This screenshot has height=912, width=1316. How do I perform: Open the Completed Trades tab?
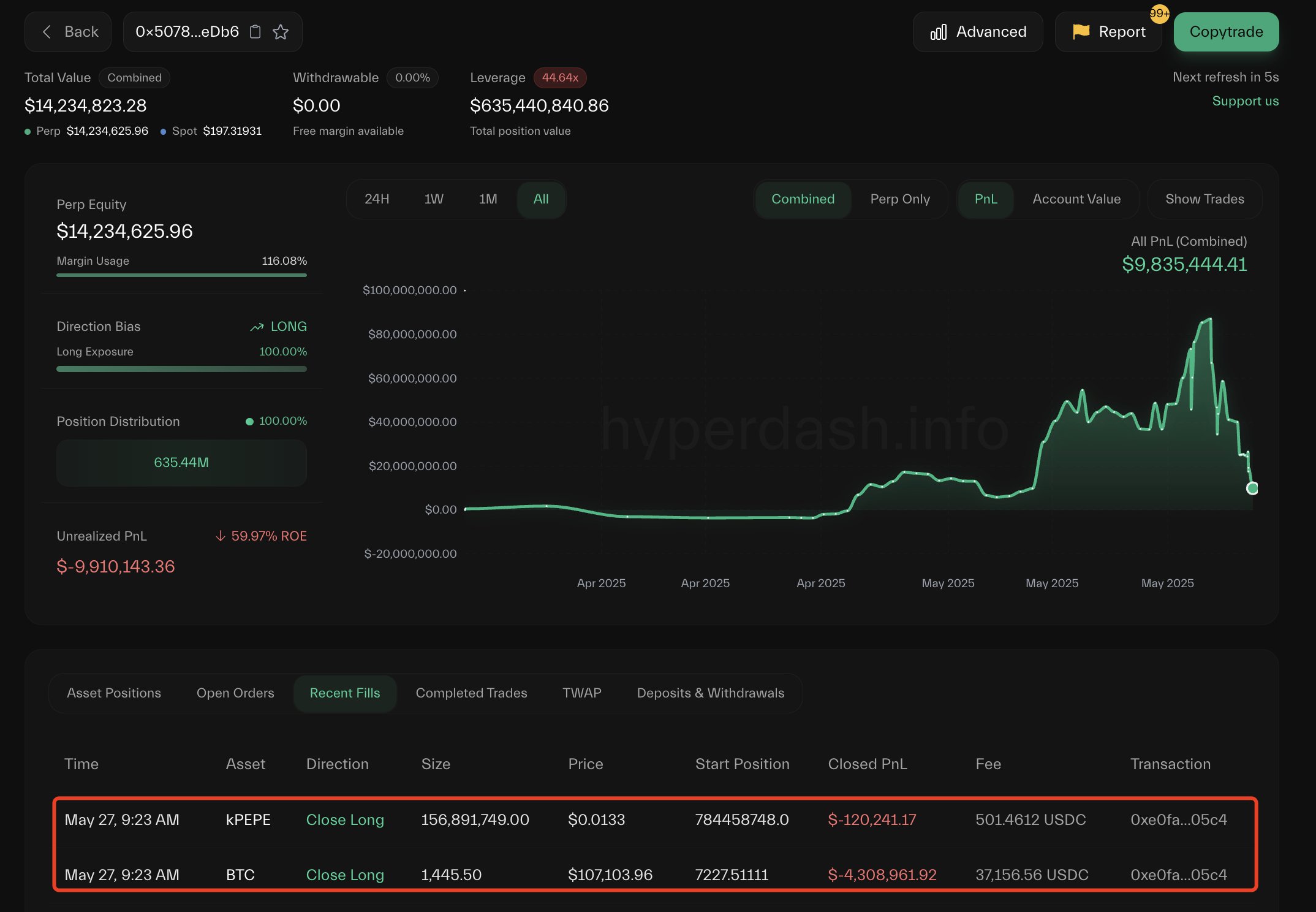pyautogui.click(x=471, y=693)
